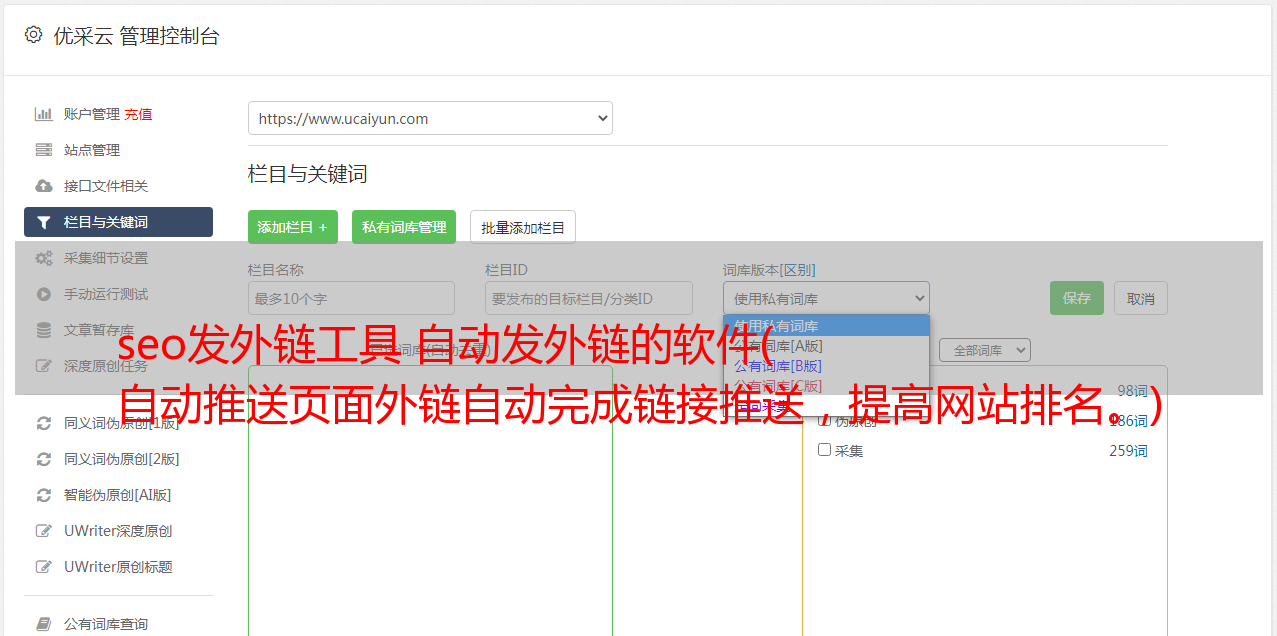Click the gear icon beside 优采云 管理控制台
Image resolution: width=1277 pixels, height=636 pixels.
coord(33,35)
